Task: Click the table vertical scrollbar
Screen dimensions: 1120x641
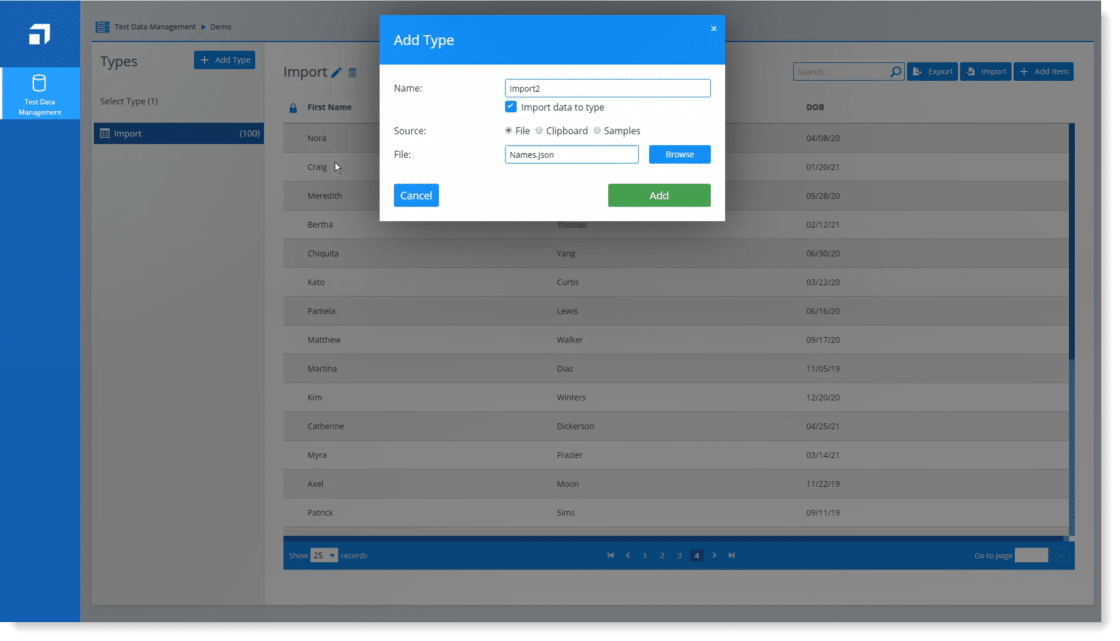Action: click(1071, 243)
